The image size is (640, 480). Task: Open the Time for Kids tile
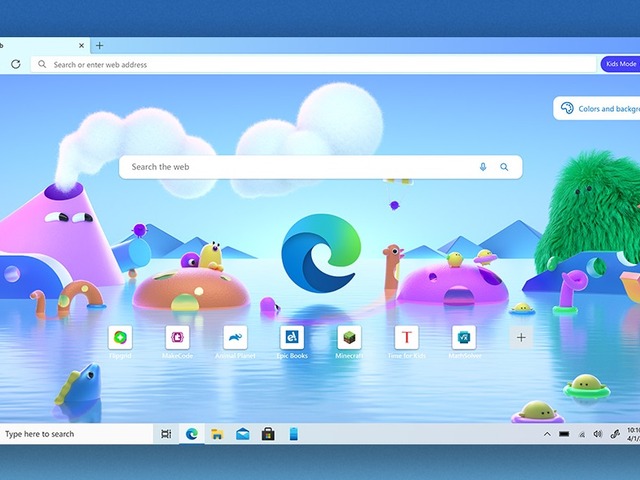click(x=406, y=337)
